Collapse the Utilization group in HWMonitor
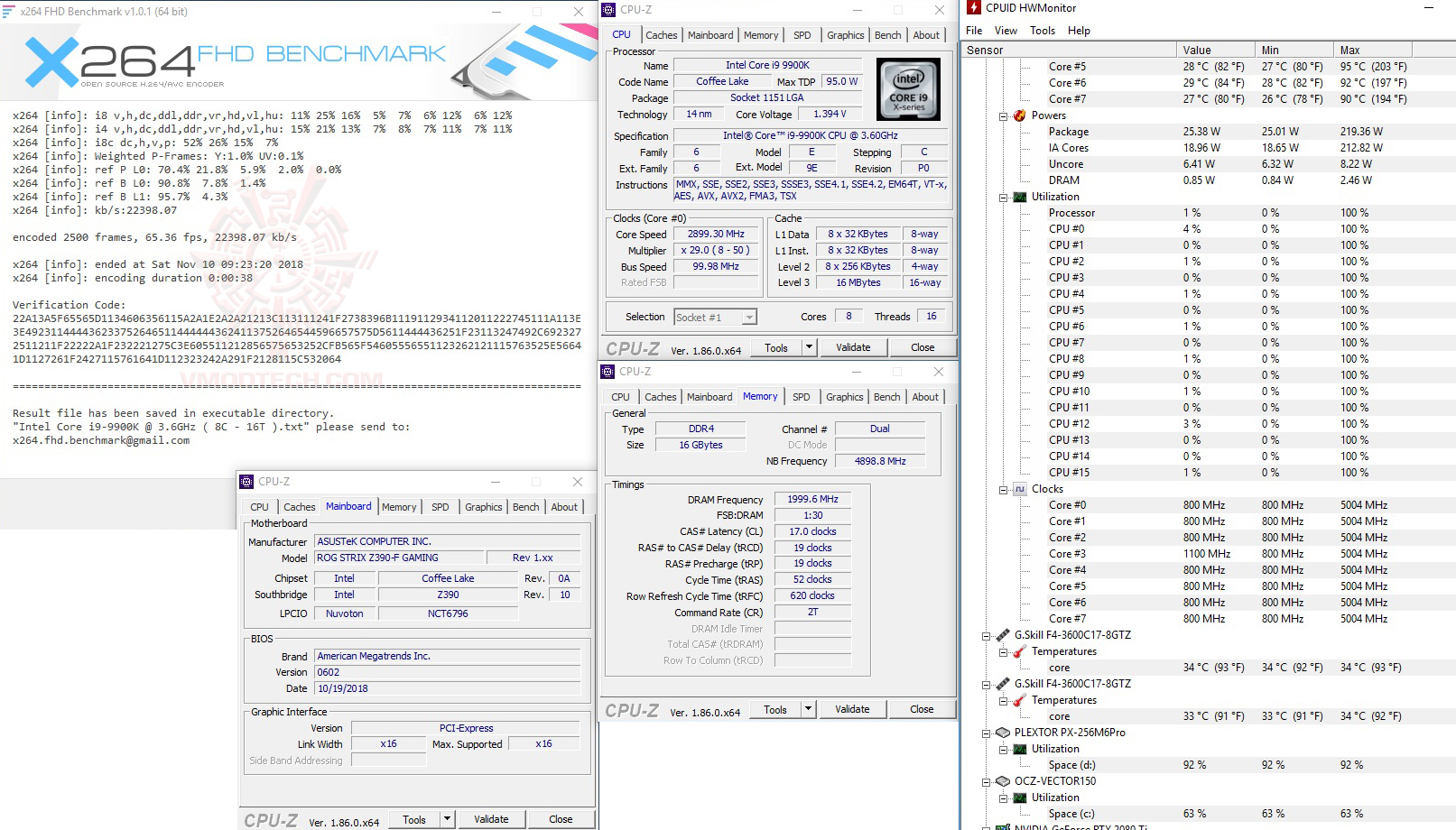Screen dimensions: 1456x830 (1002, 196)
